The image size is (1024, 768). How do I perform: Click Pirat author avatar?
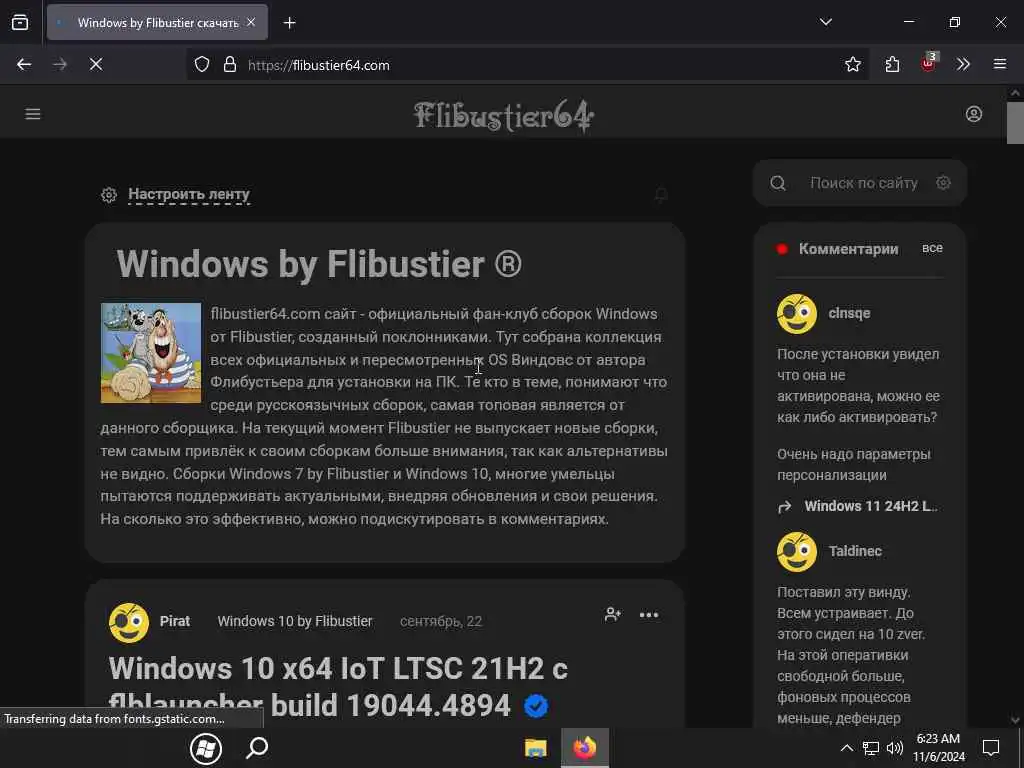coord(129,622)
